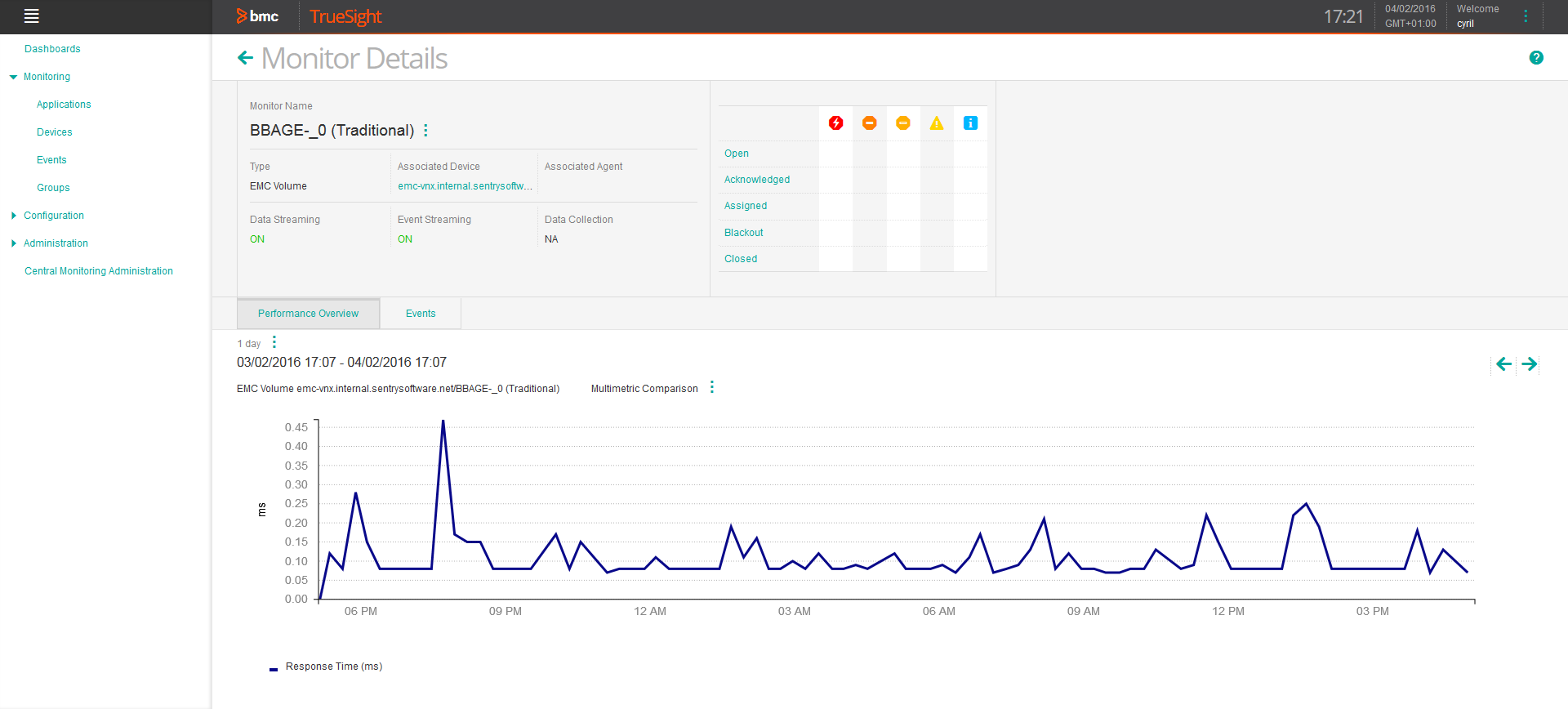Click the minor yellow-orange severity icon
The image size is (1568, 709).
[902, 123]
